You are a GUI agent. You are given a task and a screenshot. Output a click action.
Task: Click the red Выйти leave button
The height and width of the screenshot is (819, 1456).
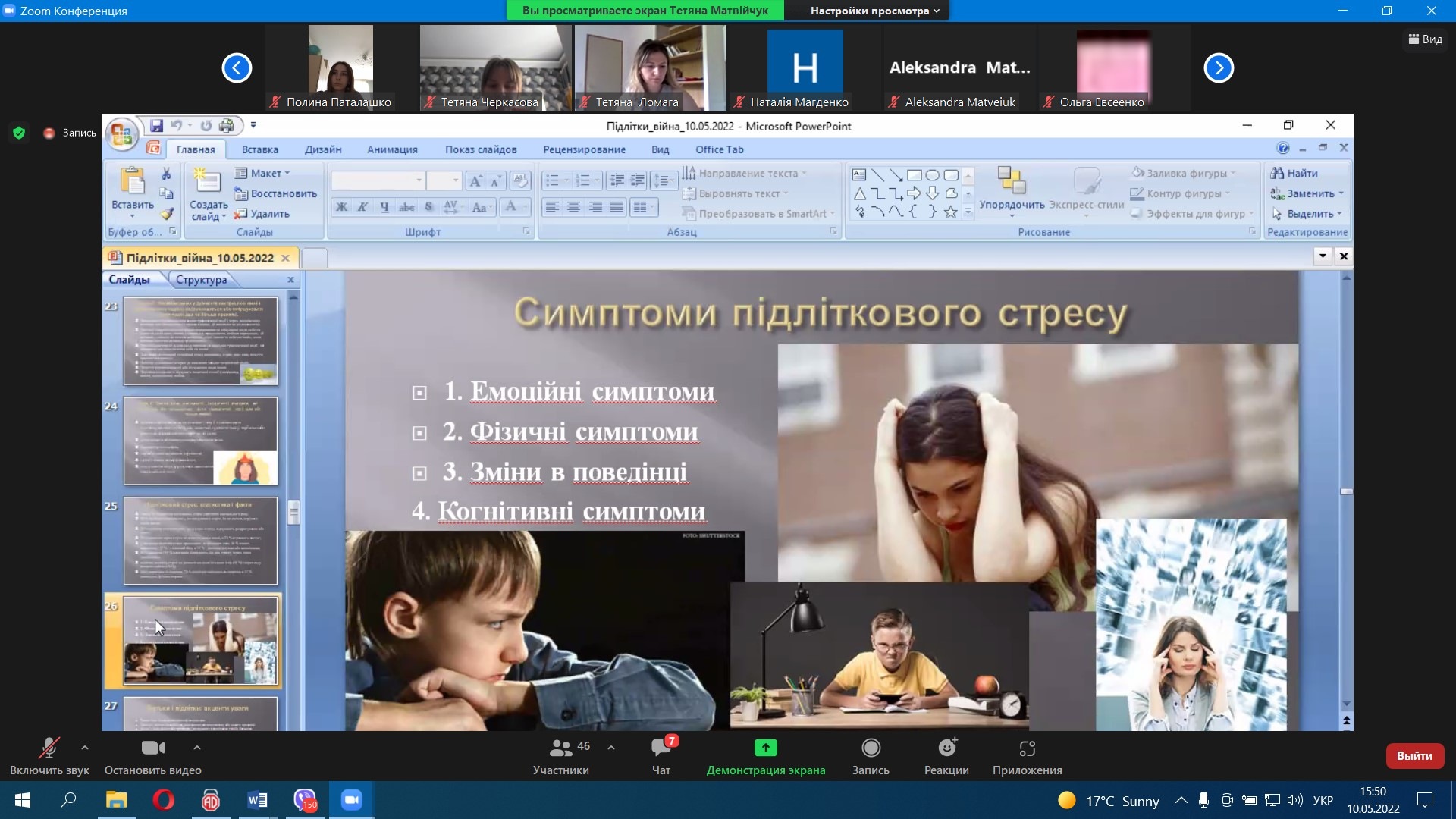coord(1414,756)
